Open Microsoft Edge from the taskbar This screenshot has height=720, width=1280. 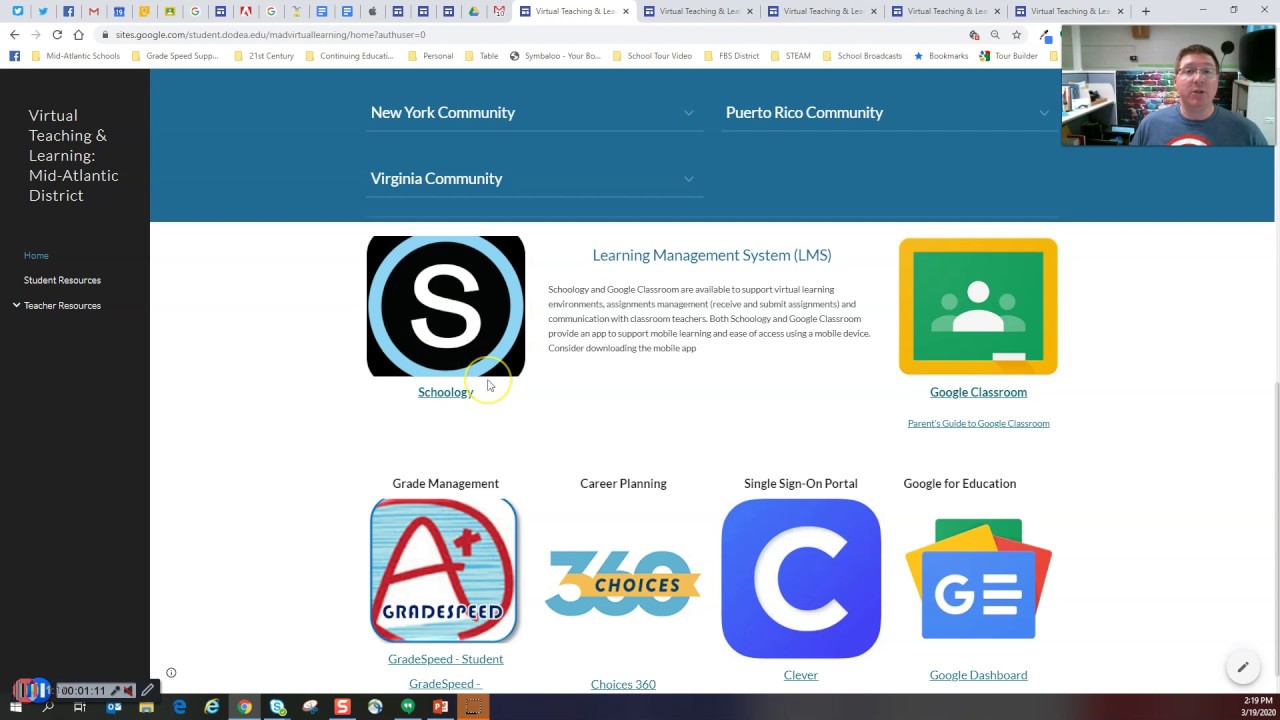tap(179, 707)
